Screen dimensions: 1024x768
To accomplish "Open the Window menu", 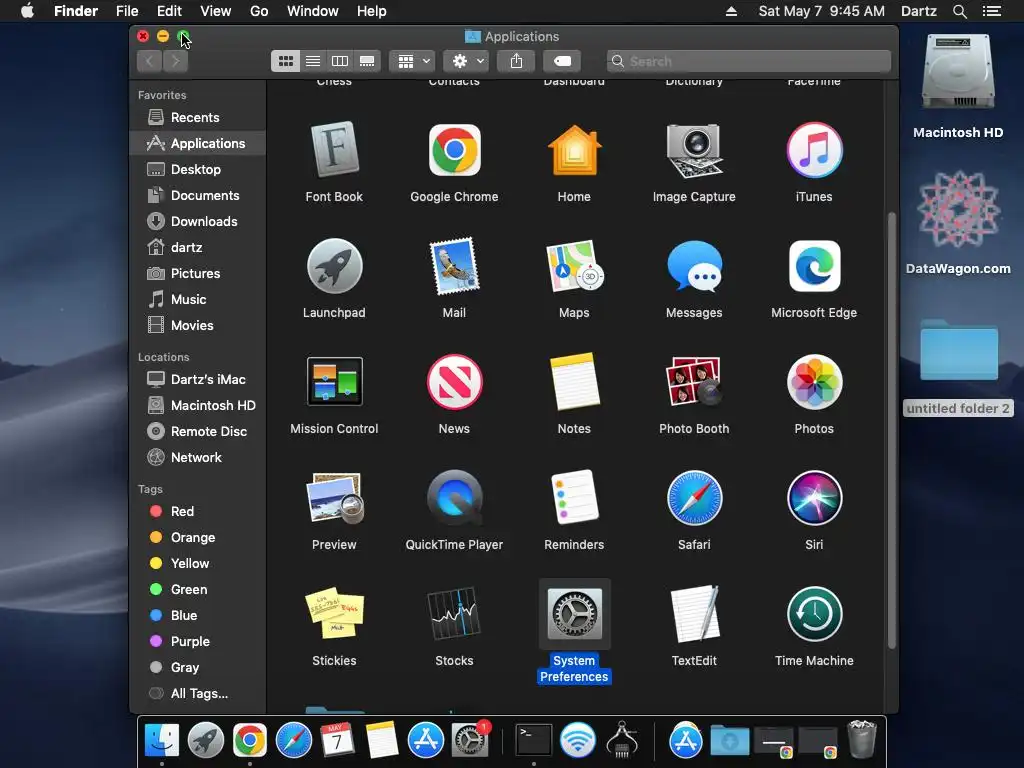I will pyautogui.click(x=313, y=11).
